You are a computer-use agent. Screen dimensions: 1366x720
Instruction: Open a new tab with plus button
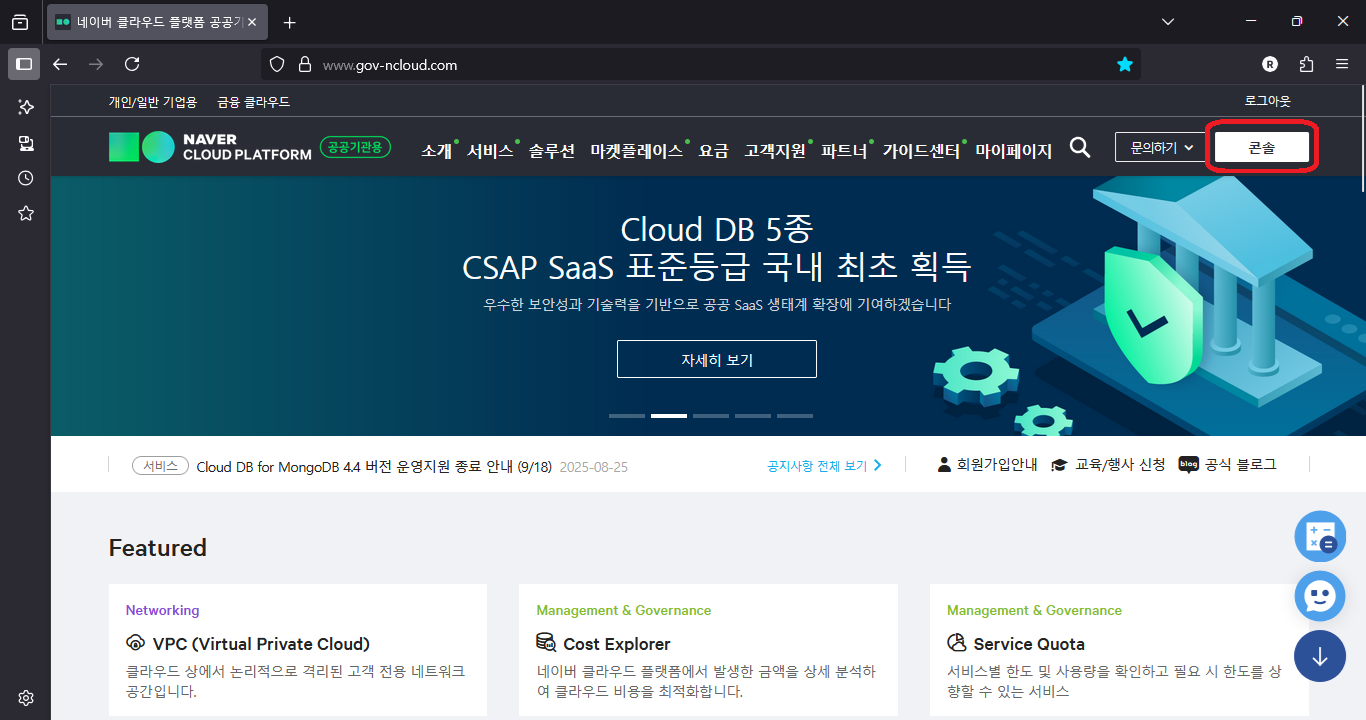pos(290,22)
